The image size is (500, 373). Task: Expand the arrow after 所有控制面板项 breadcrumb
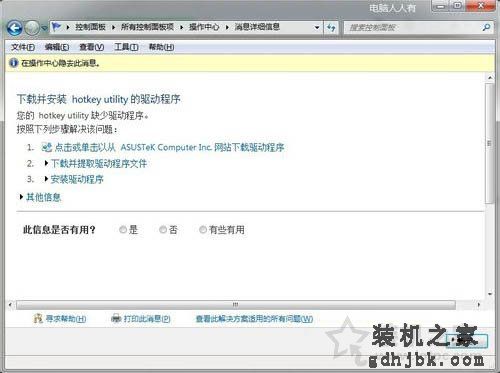[x=181, y=27]
